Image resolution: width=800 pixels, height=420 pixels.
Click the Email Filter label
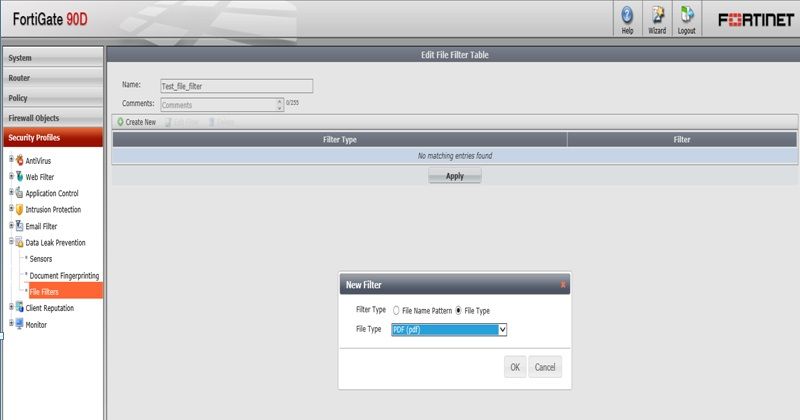tap(41, 226)
